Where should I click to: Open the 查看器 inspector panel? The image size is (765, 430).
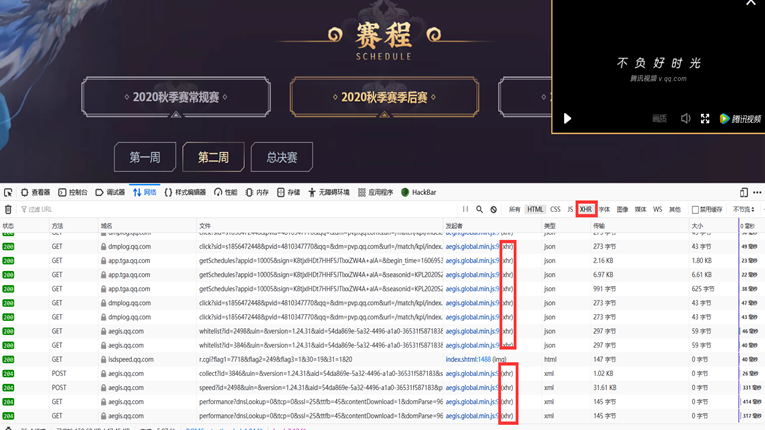(x=35, y=192)
